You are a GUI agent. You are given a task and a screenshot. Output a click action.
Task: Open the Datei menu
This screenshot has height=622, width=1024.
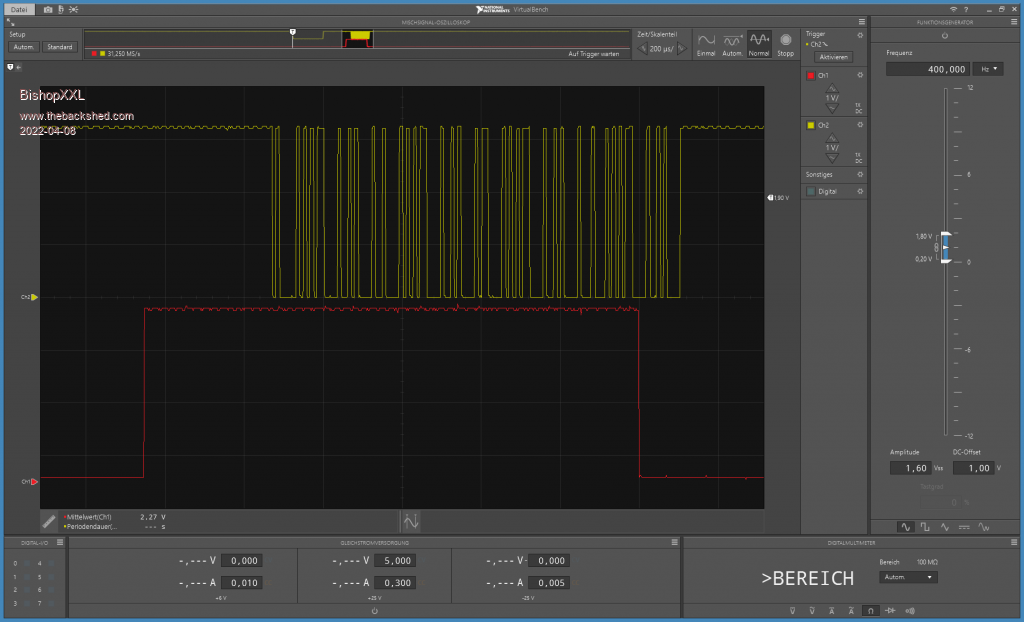click(19, 9)
